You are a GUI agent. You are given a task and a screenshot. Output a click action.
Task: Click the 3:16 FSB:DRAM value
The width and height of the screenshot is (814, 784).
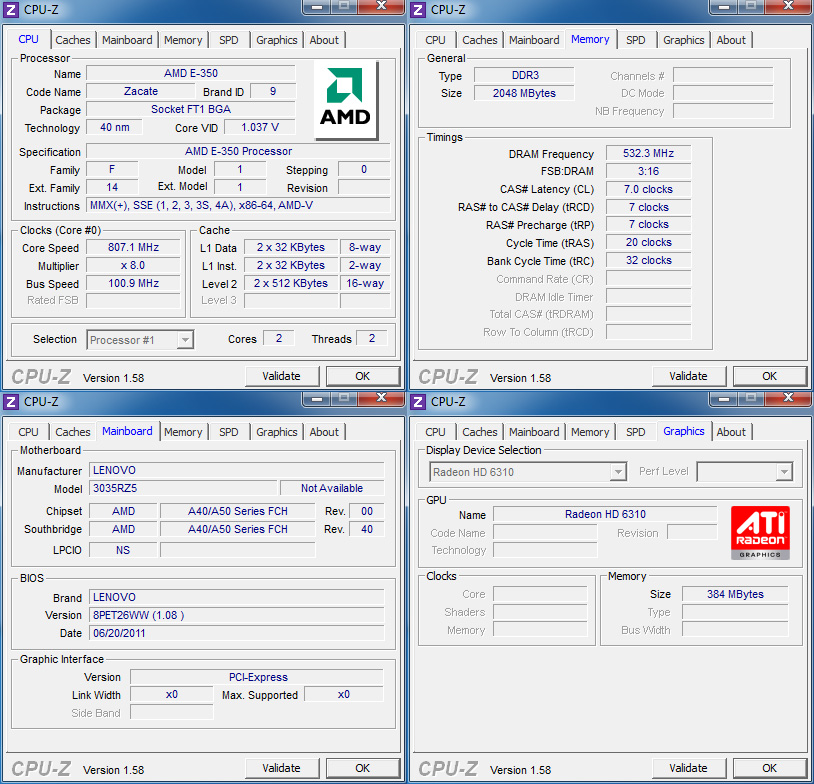coord(648,171)
